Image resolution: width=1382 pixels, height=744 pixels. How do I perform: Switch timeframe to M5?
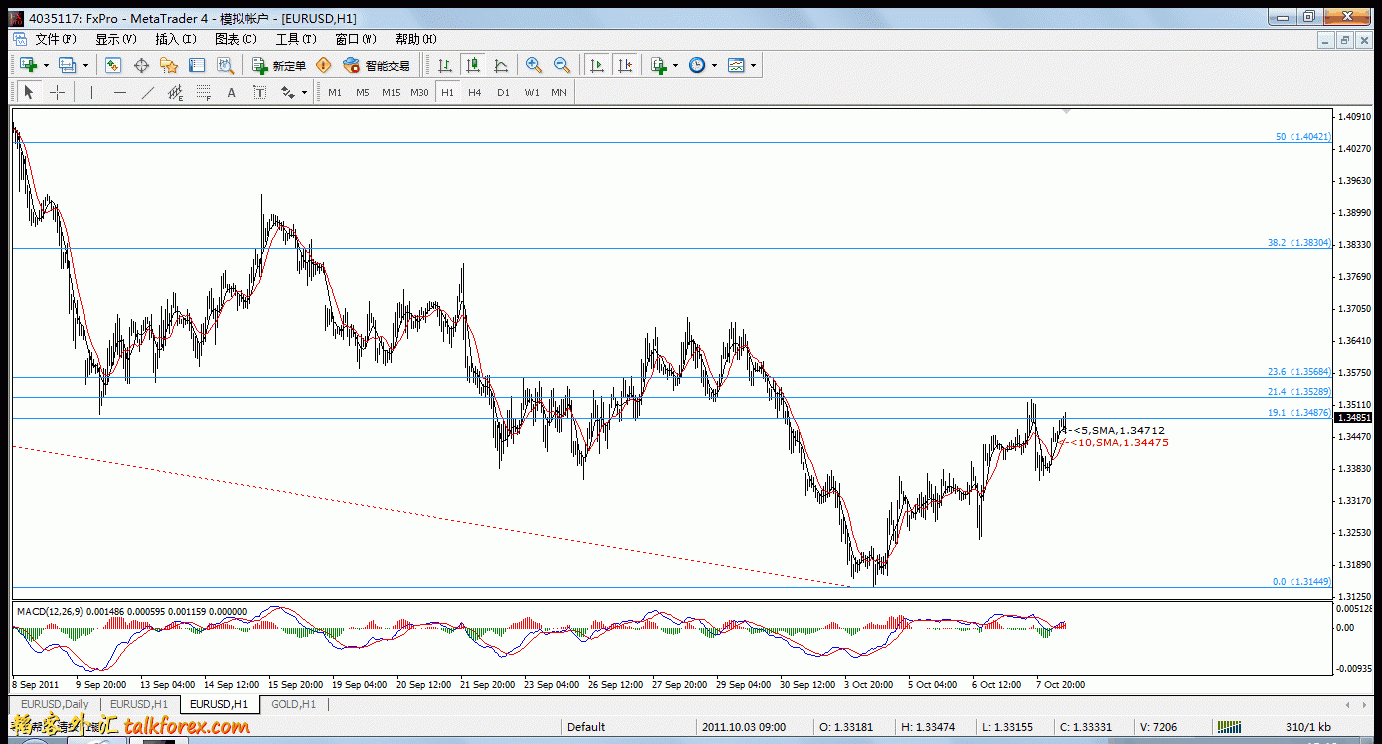363,92
